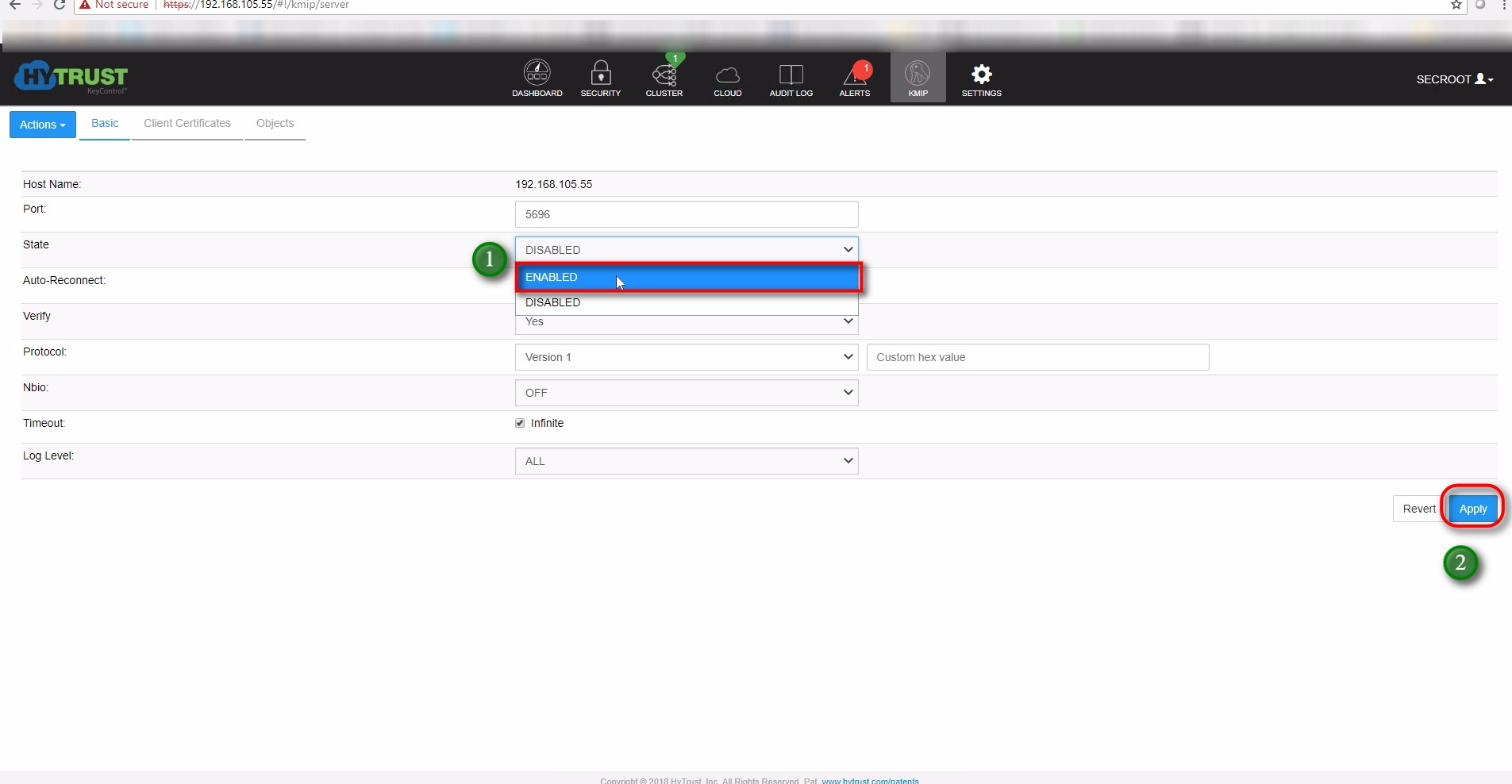Image resolution: width=1512 pixels, height=784 pixels.
Task: Open the Nbio OFF dropdown
Action: click(x=687, y=393)
